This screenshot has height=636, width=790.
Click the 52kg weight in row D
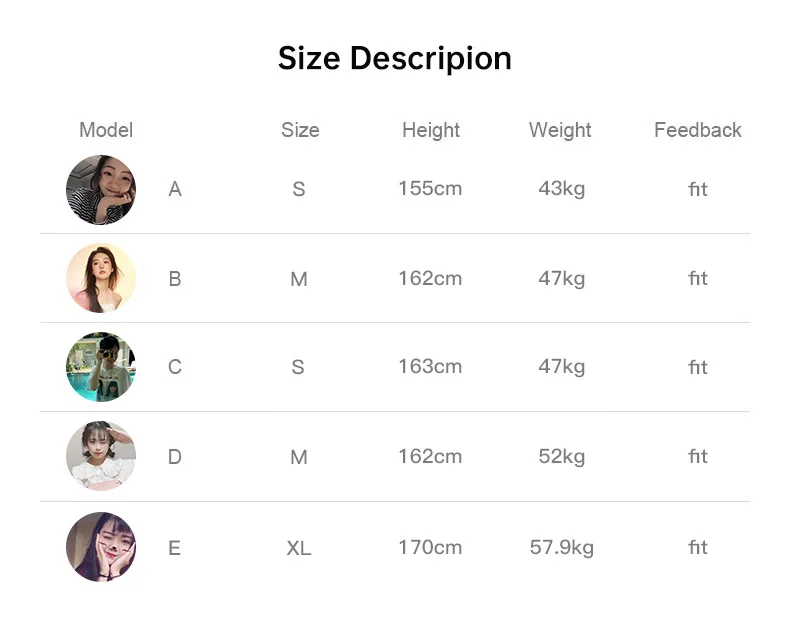562,456
